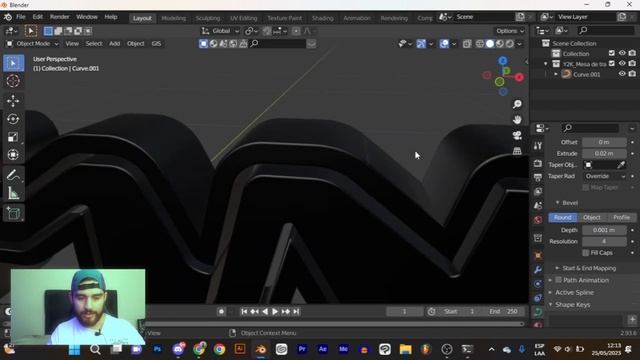
Task: Open the Object Mode dropdown
Action: (33, 44)
